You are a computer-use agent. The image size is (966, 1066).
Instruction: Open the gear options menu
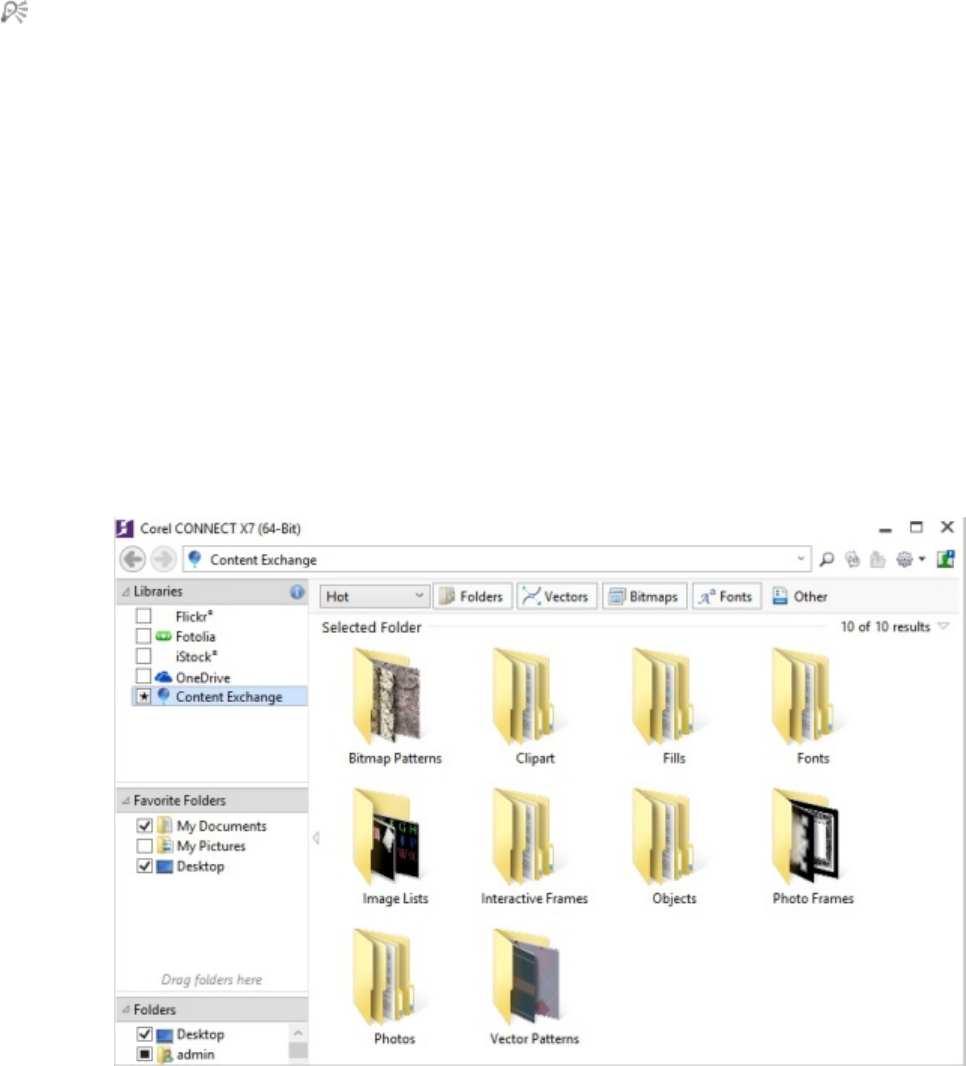coord(904,560)
